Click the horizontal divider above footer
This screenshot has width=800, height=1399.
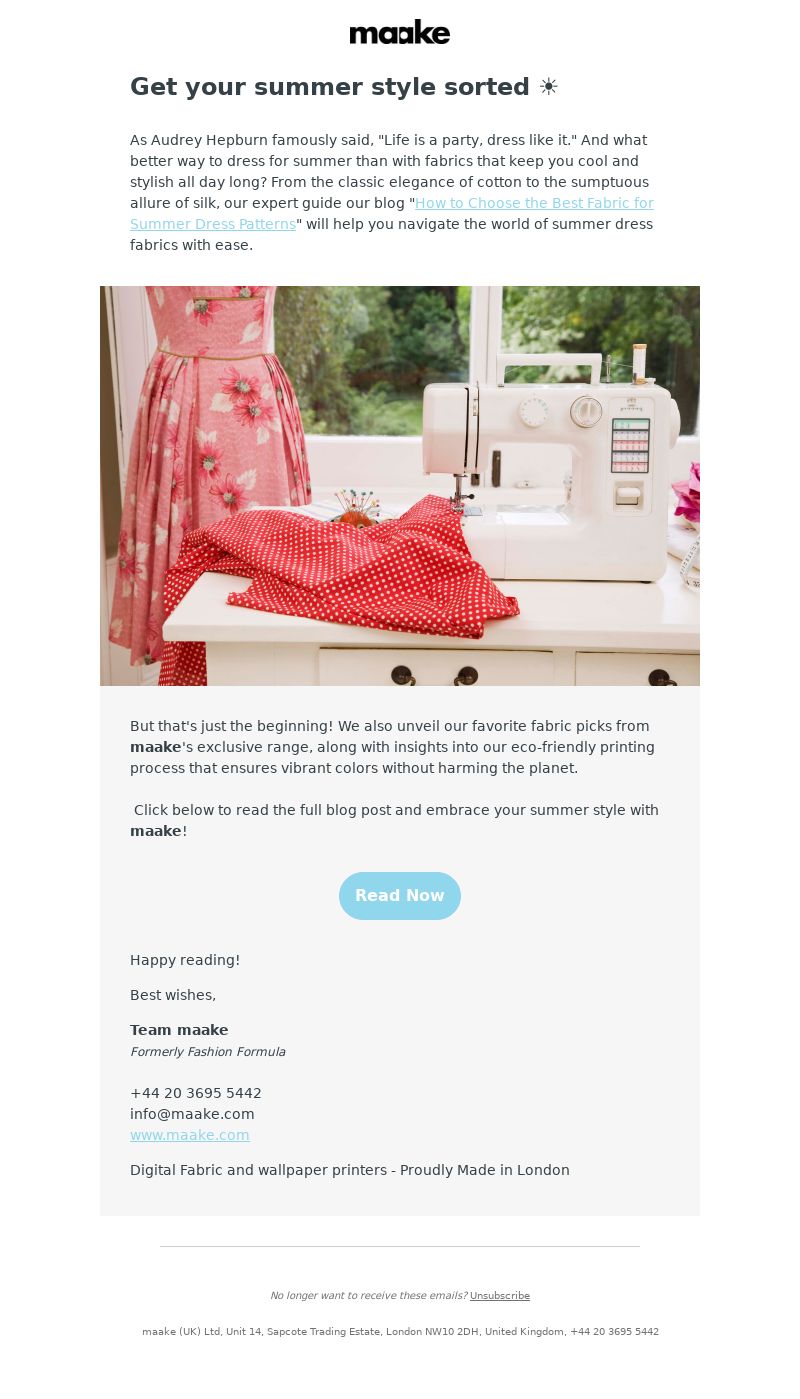pos(400,1246)
